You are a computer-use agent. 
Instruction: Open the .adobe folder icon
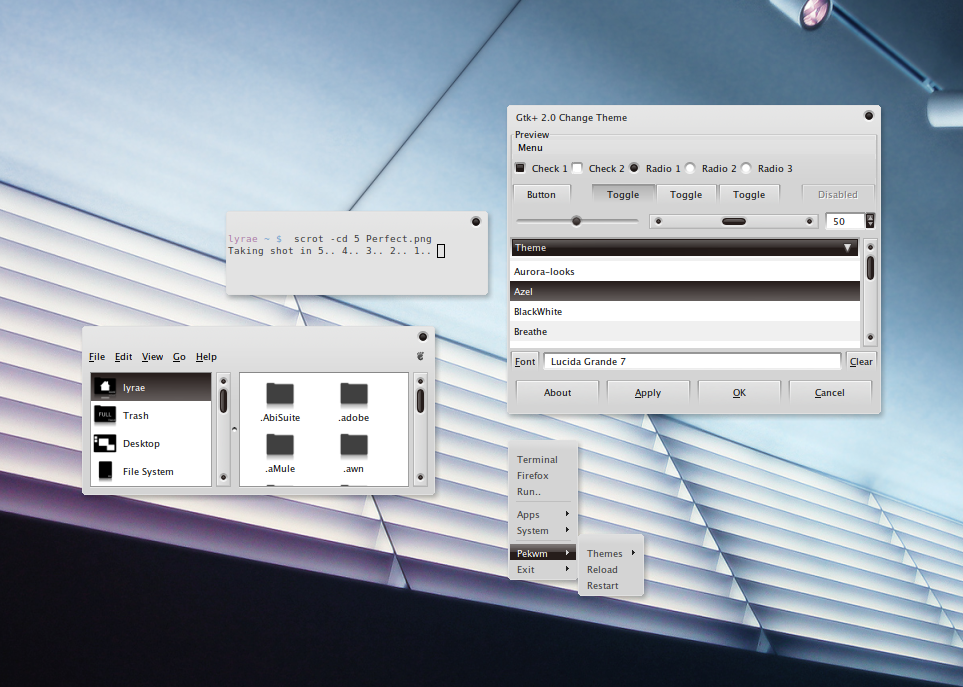coord(354,394)
